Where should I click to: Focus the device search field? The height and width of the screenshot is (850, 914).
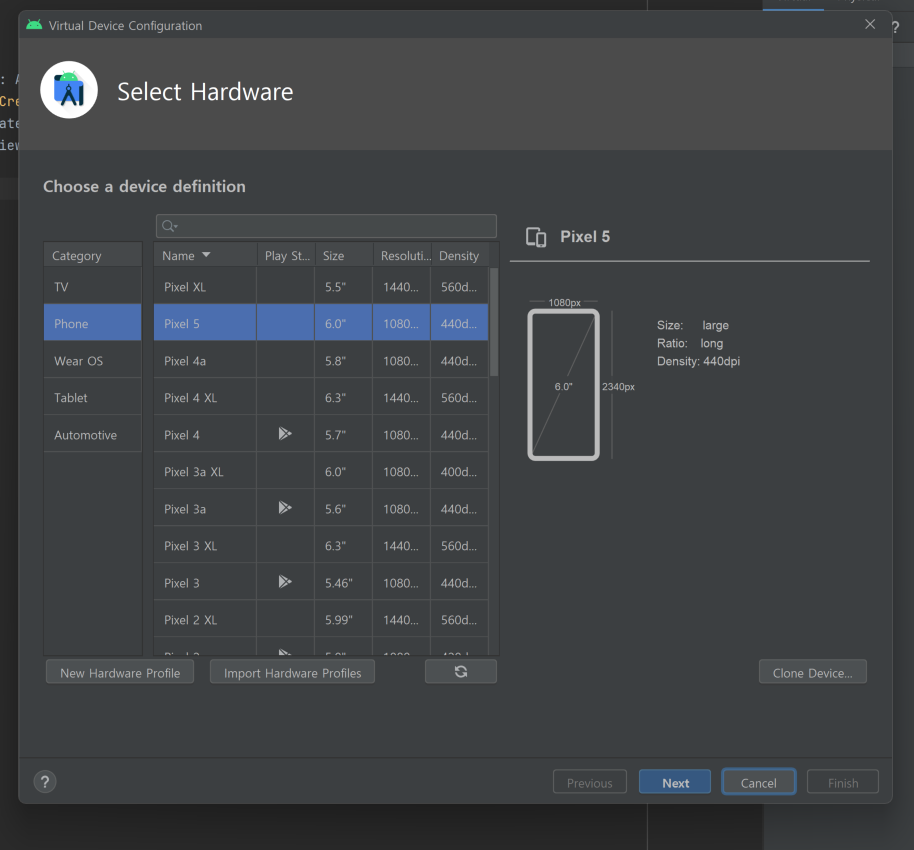326,226
